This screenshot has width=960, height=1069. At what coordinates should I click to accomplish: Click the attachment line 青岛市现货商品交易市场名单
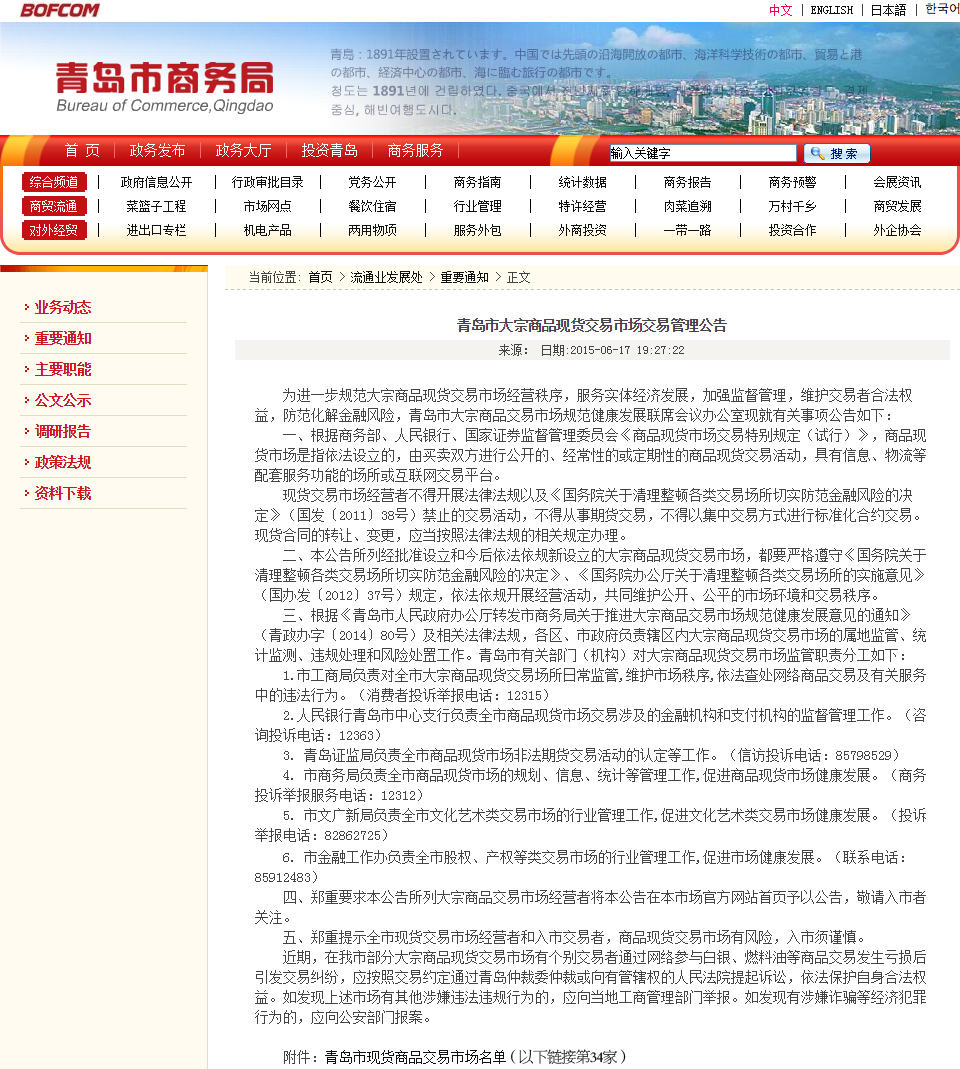tap(415, 1057)
